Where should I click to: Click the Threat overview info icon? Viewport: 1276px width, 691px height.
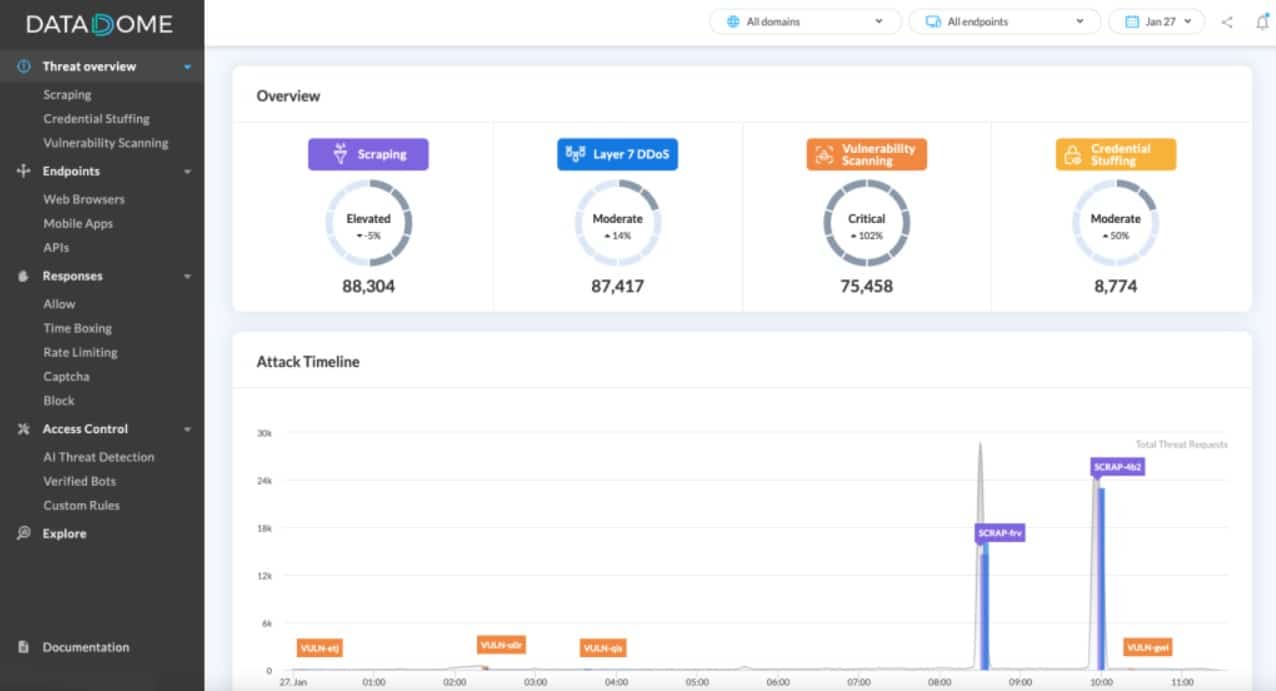pyautogui.click(x=21, y=66)
